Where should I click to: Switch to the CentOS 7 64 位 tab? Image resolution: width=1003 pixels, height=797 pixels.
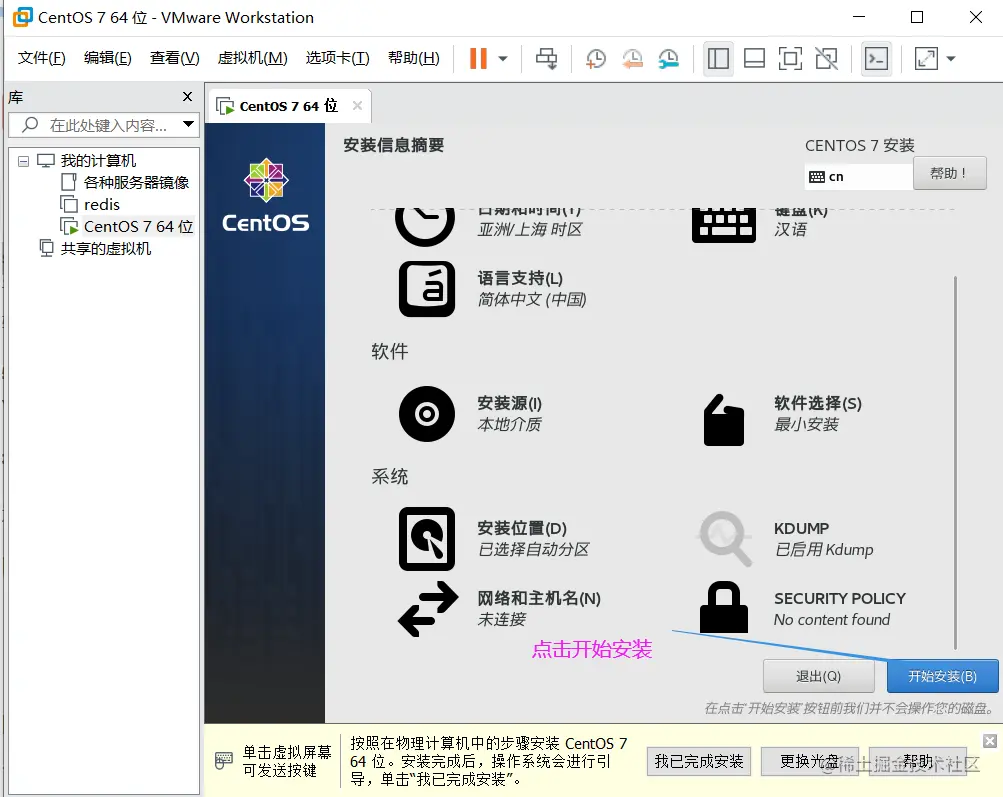point(290,105)
